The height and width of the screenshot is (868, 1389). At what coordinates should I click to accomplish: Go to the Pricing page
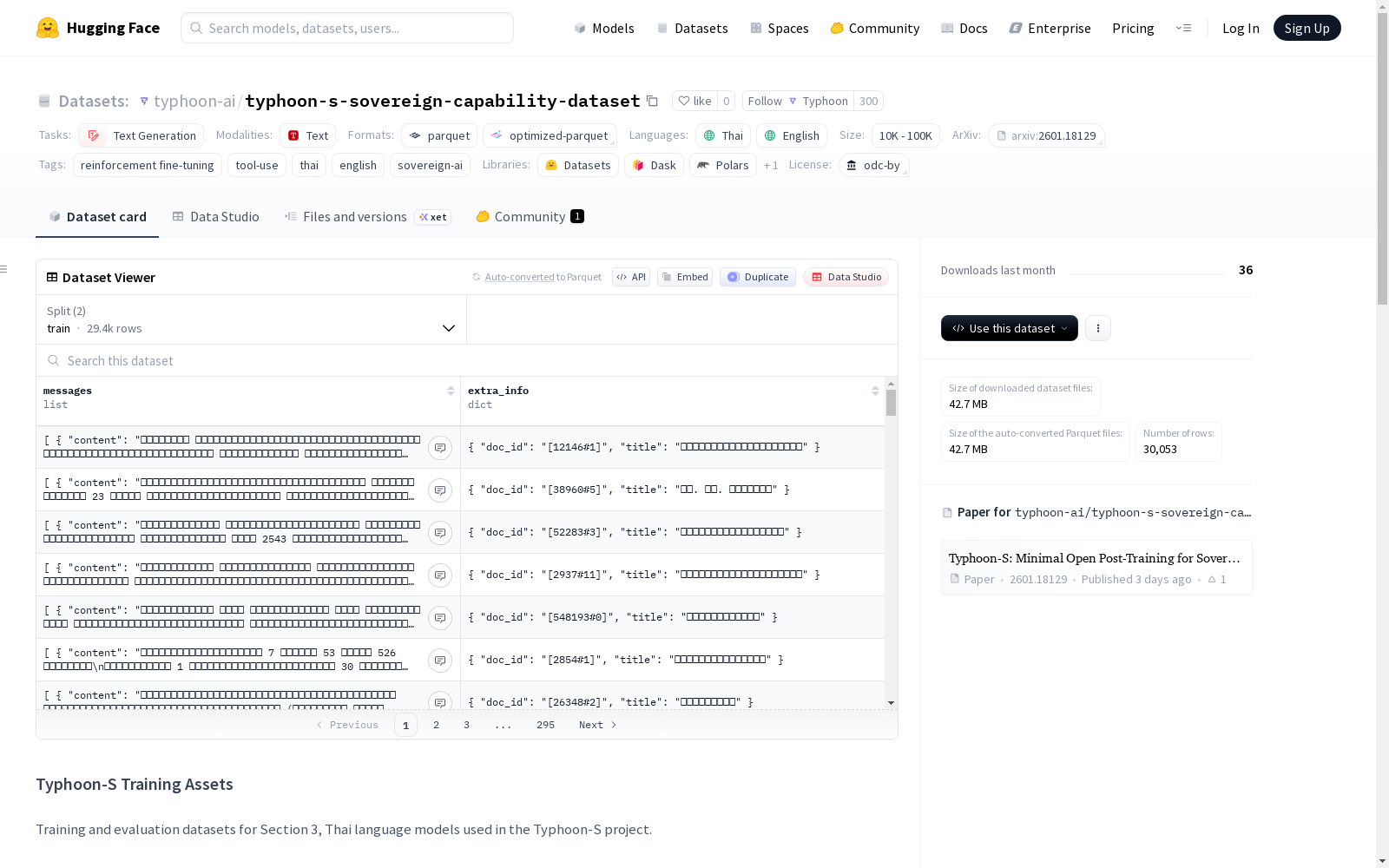[1133, 28]
